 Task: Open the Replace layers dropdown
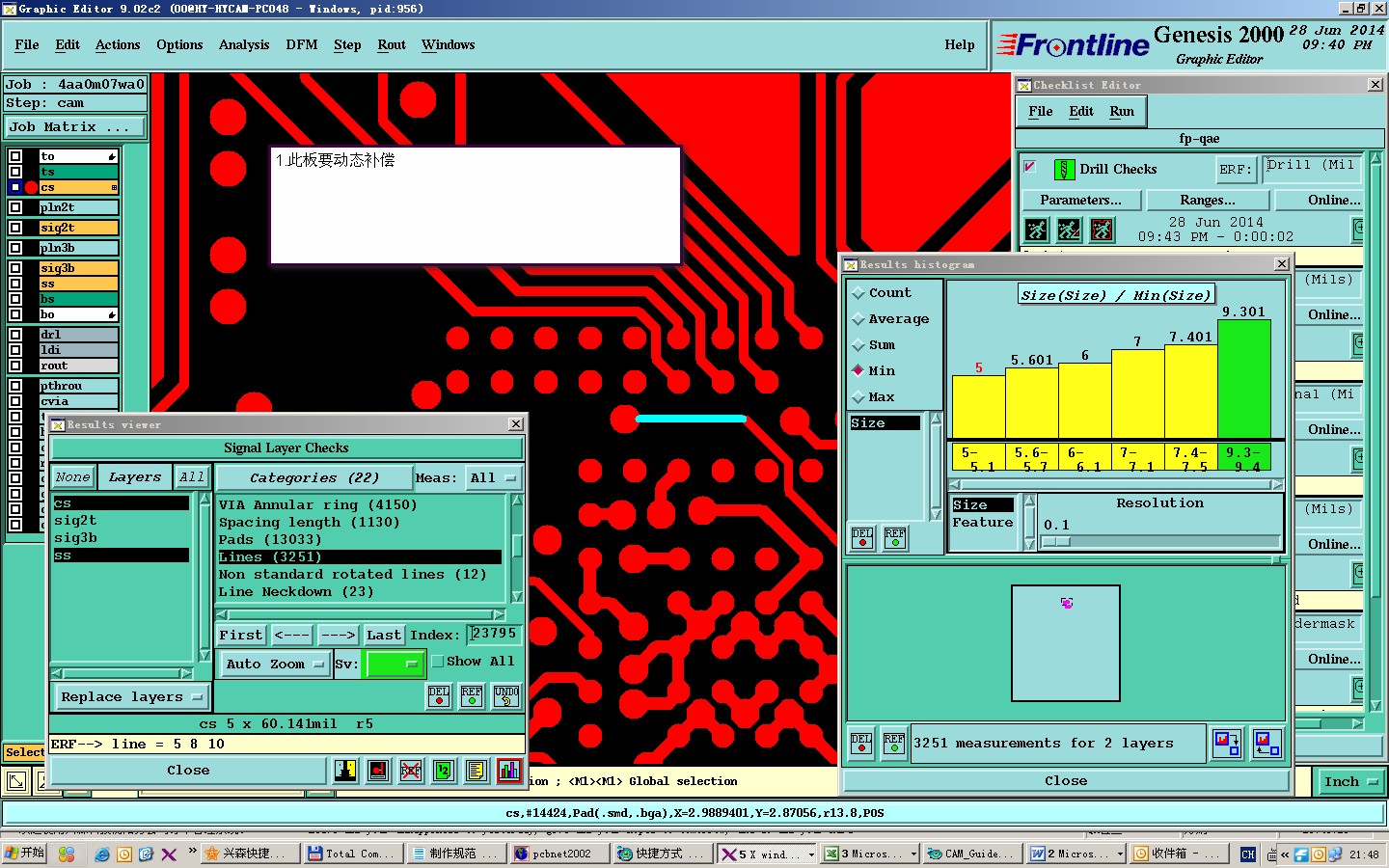[131, 696]
